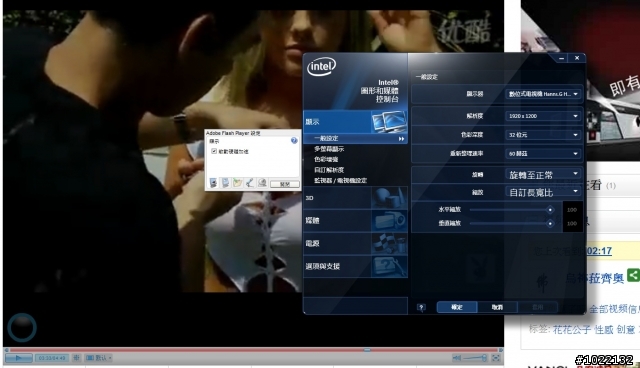This screenshot has width=640, height=368.
Task: Open the video player settings gear icon
Action: coord(76,358)
